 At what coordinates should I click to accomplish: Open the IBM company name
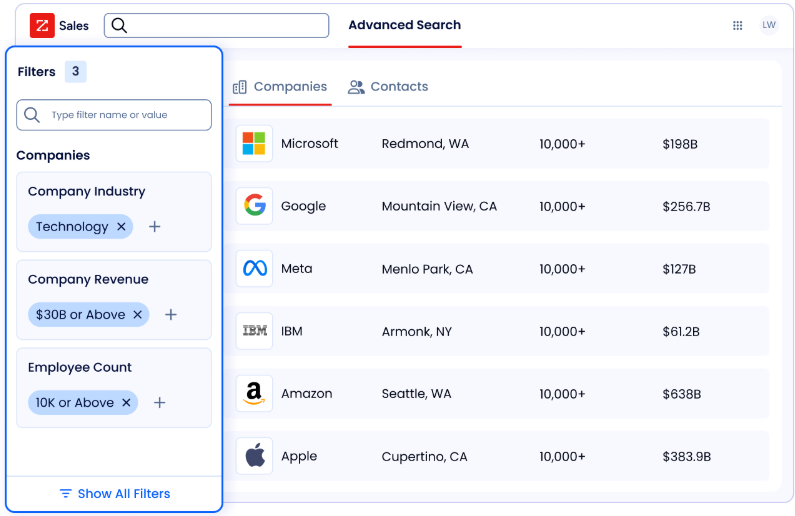point(292,331)
